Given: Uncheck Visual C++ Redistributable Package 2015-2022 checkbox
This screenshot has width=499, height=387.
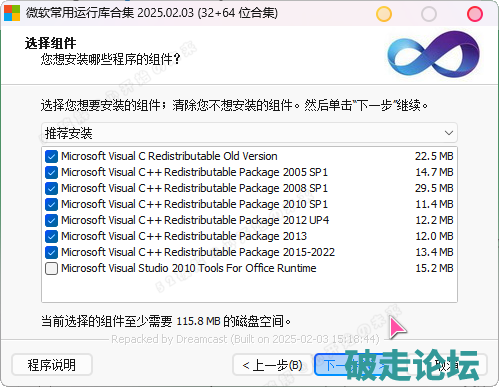Looking at the screenshot, I should [51, 252].
